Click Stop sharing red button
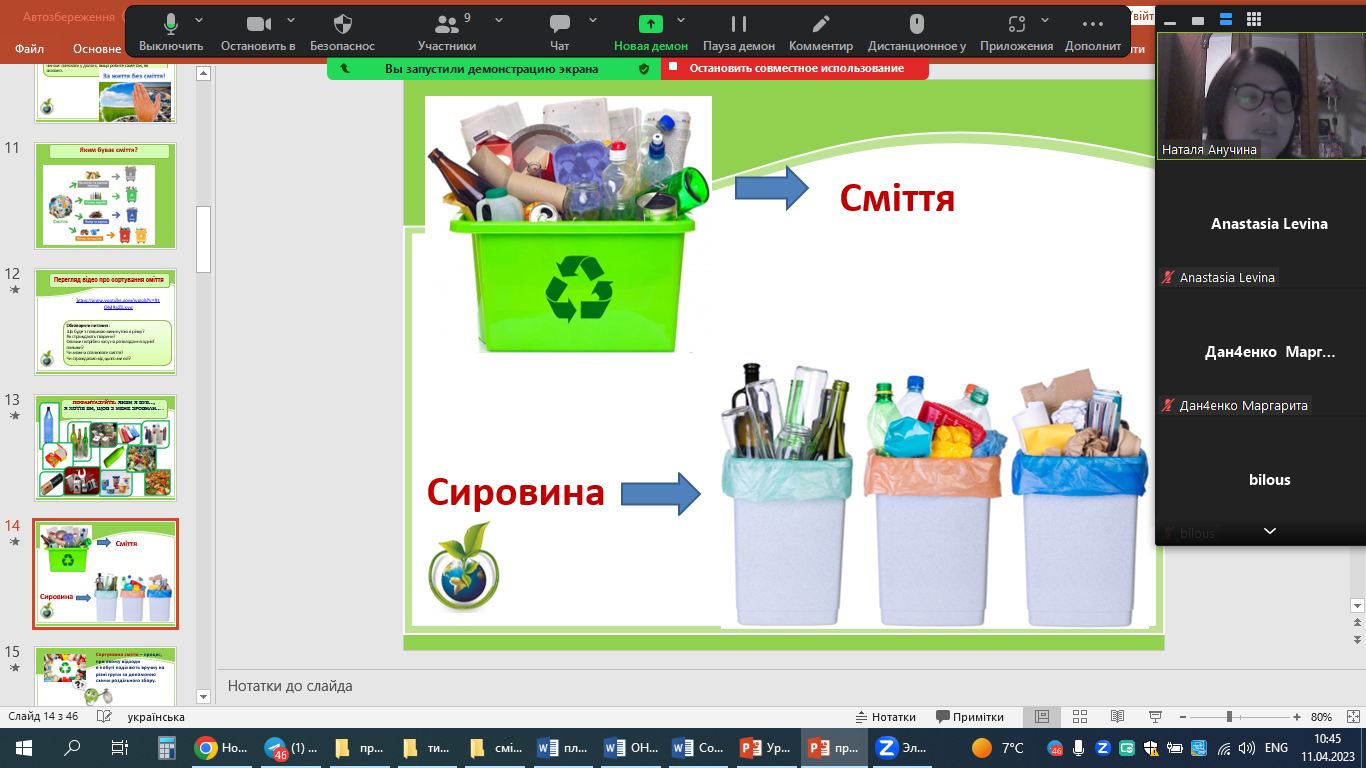 [796, 68]
